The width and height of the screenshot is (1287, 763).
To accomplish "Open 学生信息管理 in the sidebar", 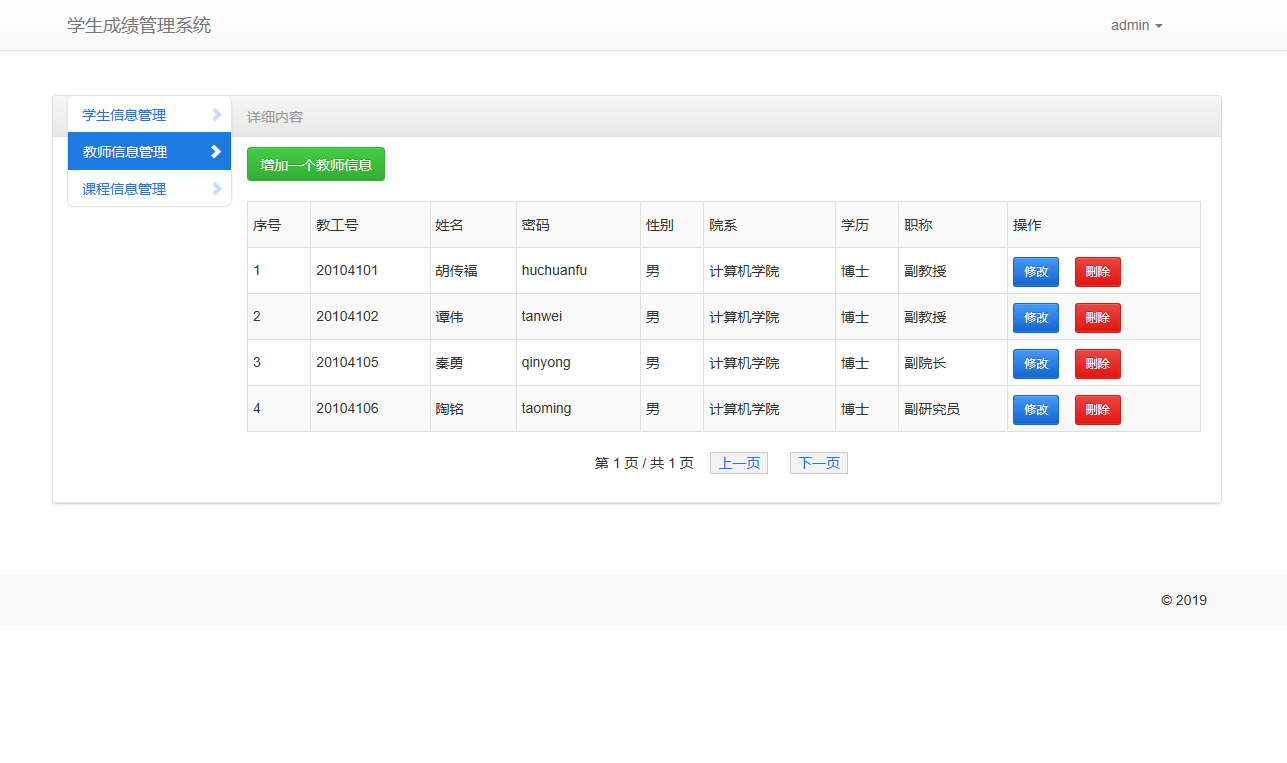I will pyautogui.click(x=125, y=115).
